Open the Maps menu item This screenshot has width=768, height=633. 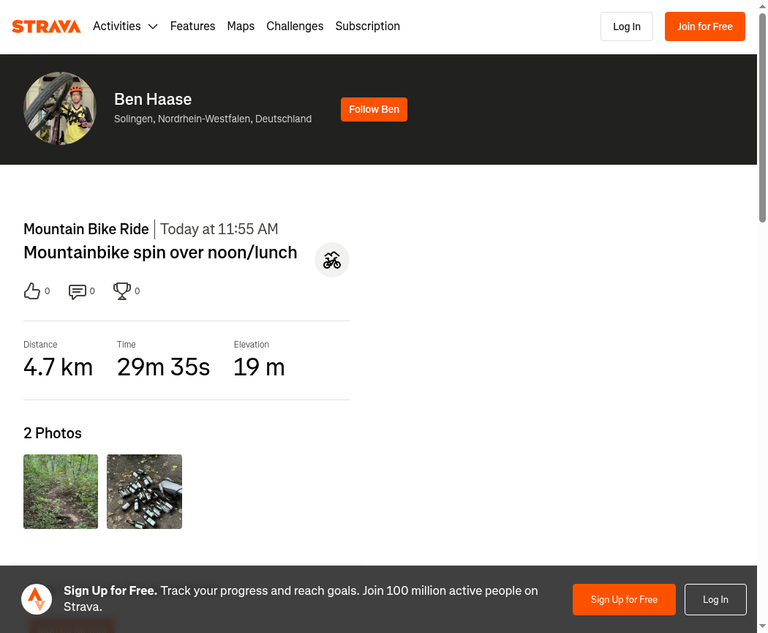click(240, 26)
